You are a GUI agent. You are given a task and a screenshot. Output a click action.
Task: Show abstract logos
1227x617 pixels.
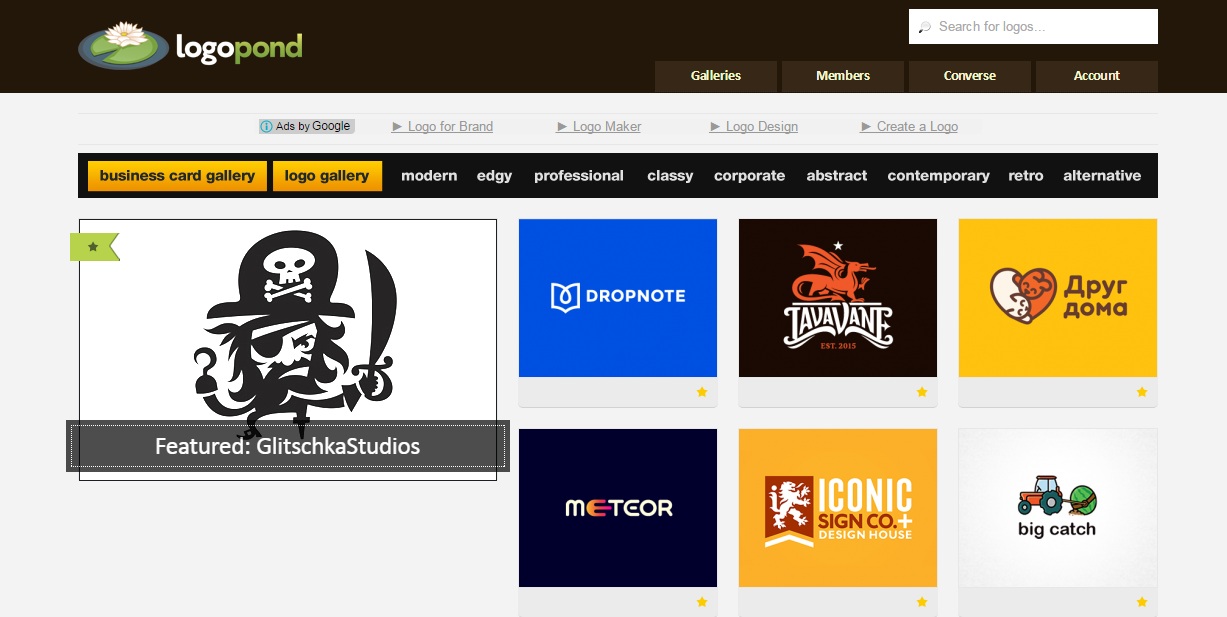pyautogui.click(x=837, y=176)
